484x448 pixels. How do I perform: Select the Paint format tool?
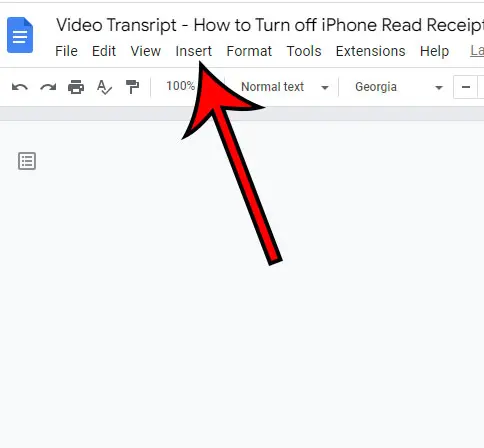pyautogui.click(x=132, y=87)
